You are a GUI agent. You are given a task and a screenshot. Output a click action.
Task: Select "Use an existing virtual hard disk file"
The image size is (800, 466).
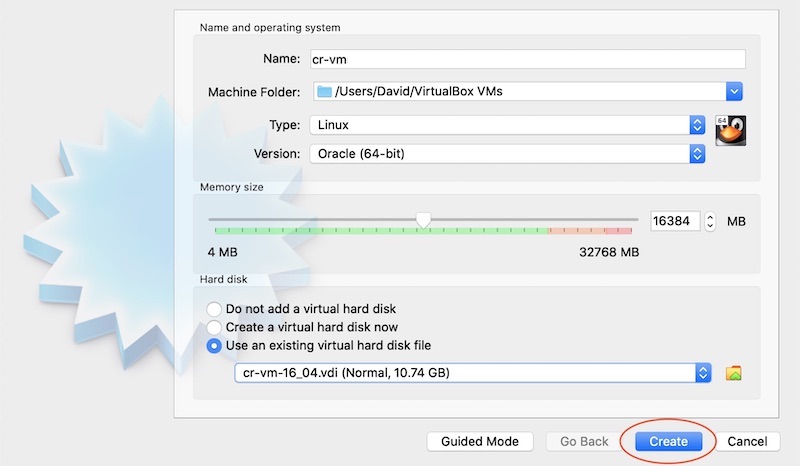(214, 346)
